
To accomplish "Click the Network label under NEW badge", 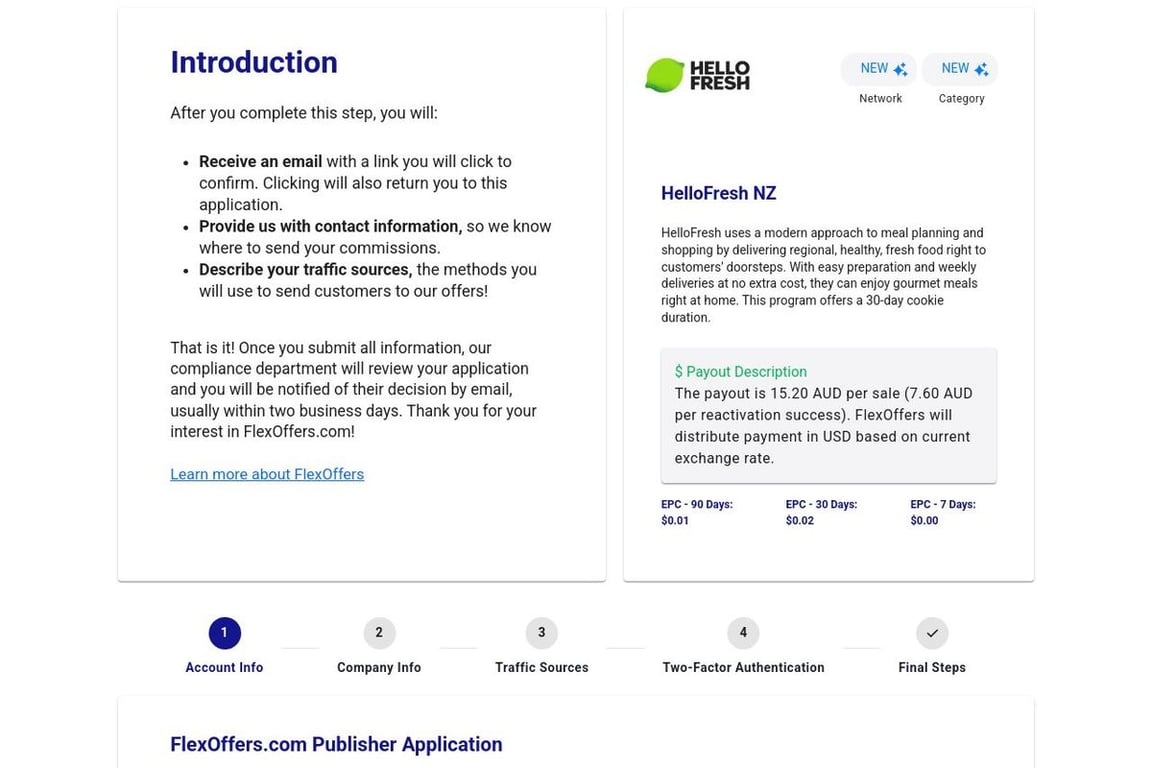I will click(880, 98).
